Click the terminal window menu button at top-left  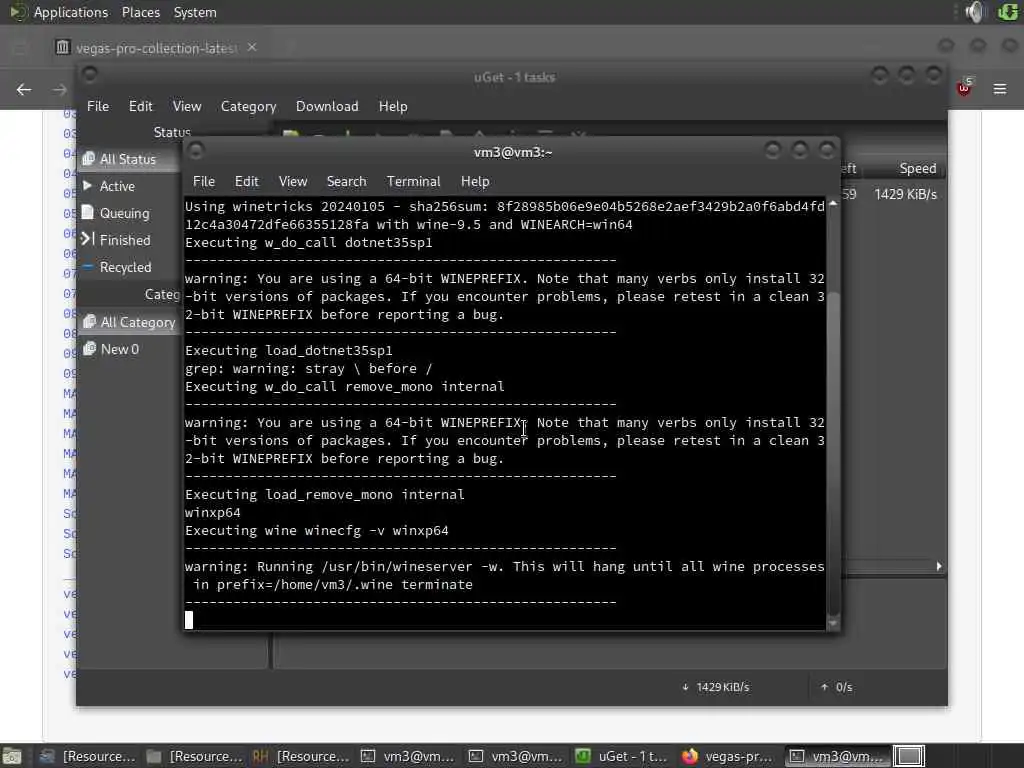(x=195, y=151)
